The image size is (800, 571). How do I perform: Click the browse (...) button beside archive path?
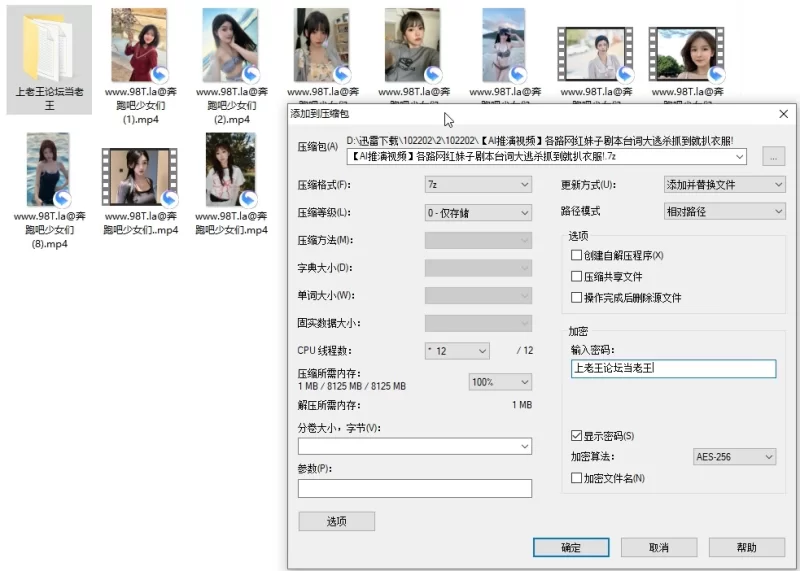(x=772, y=157)
